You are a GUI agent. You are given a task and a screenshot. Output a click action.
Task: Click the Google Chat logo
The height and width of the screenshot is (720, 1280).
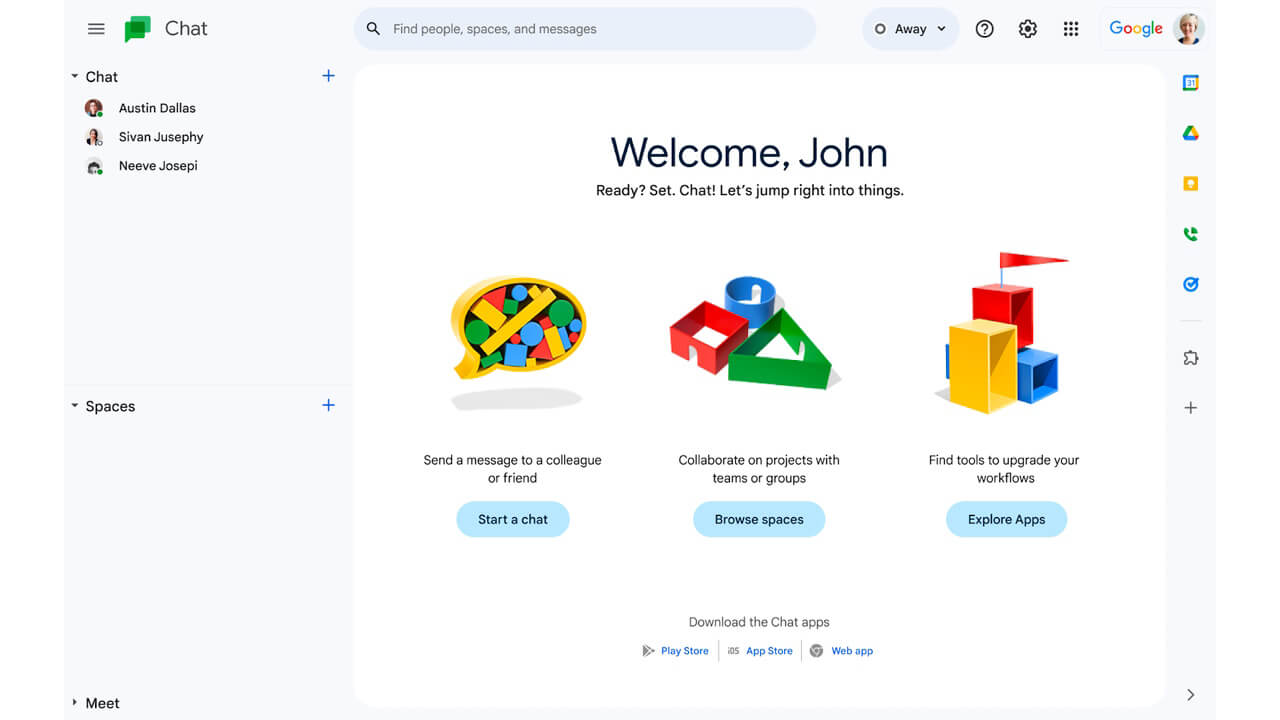(x=136, y=28)
